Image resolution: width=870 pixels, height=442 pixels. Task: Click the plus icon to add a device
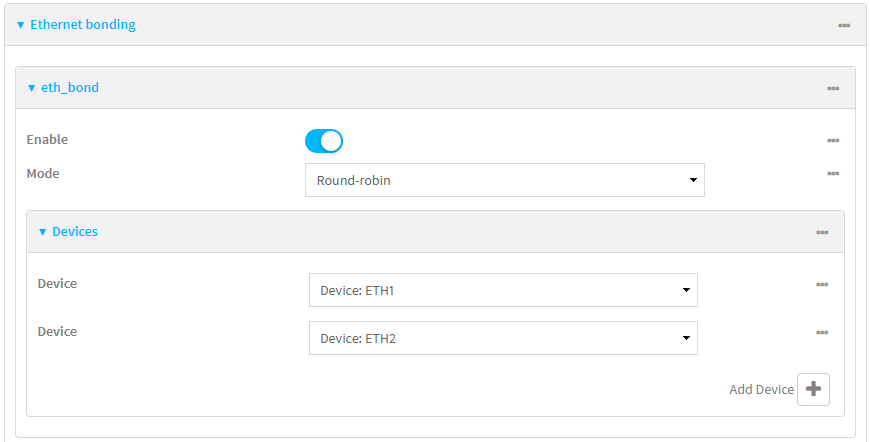(x=813, y=389)
